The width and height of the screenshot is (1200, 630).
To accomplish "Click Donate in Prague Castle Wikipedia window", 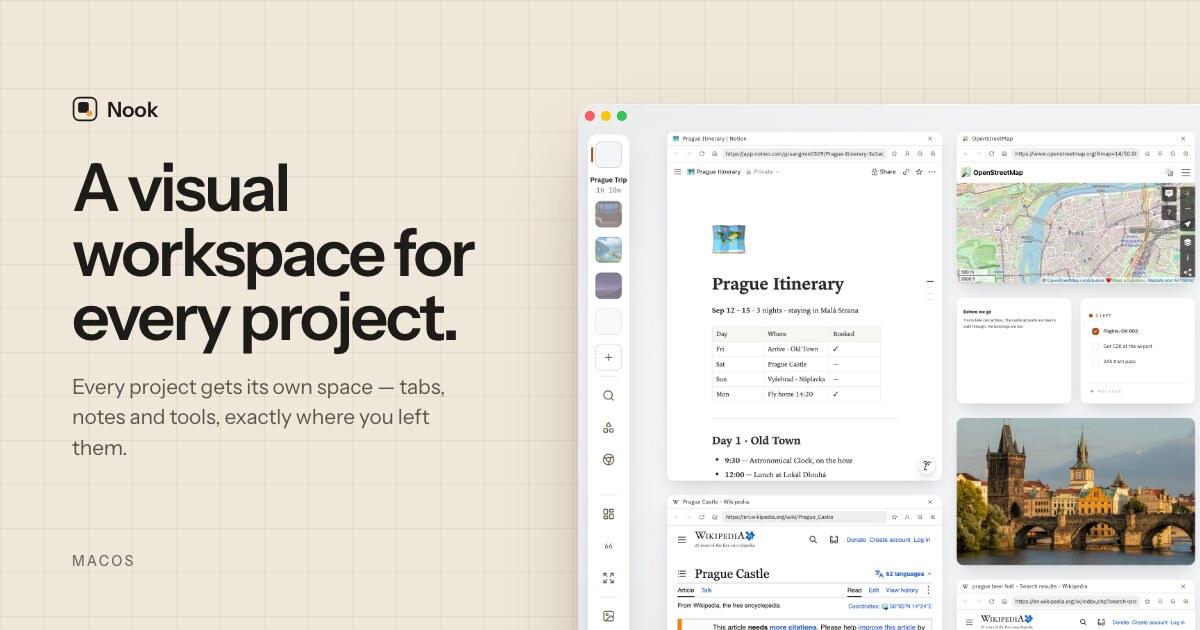I will click(856, 540).
